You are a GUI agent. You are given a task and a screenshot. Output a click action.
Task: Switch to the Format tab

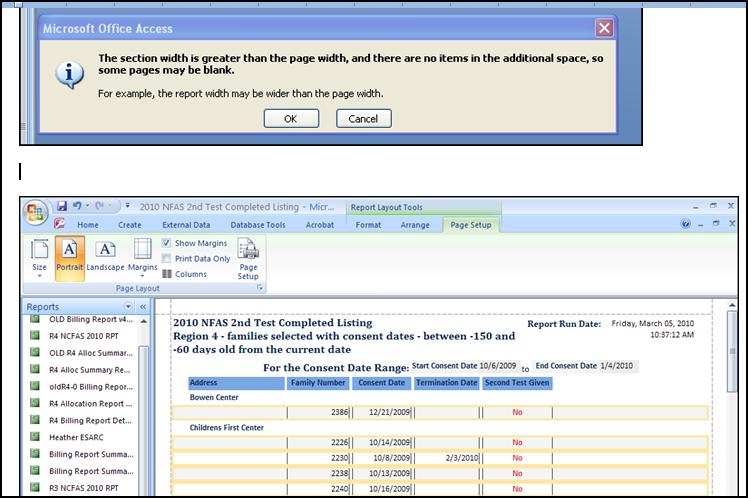click(x=368, y=225)
